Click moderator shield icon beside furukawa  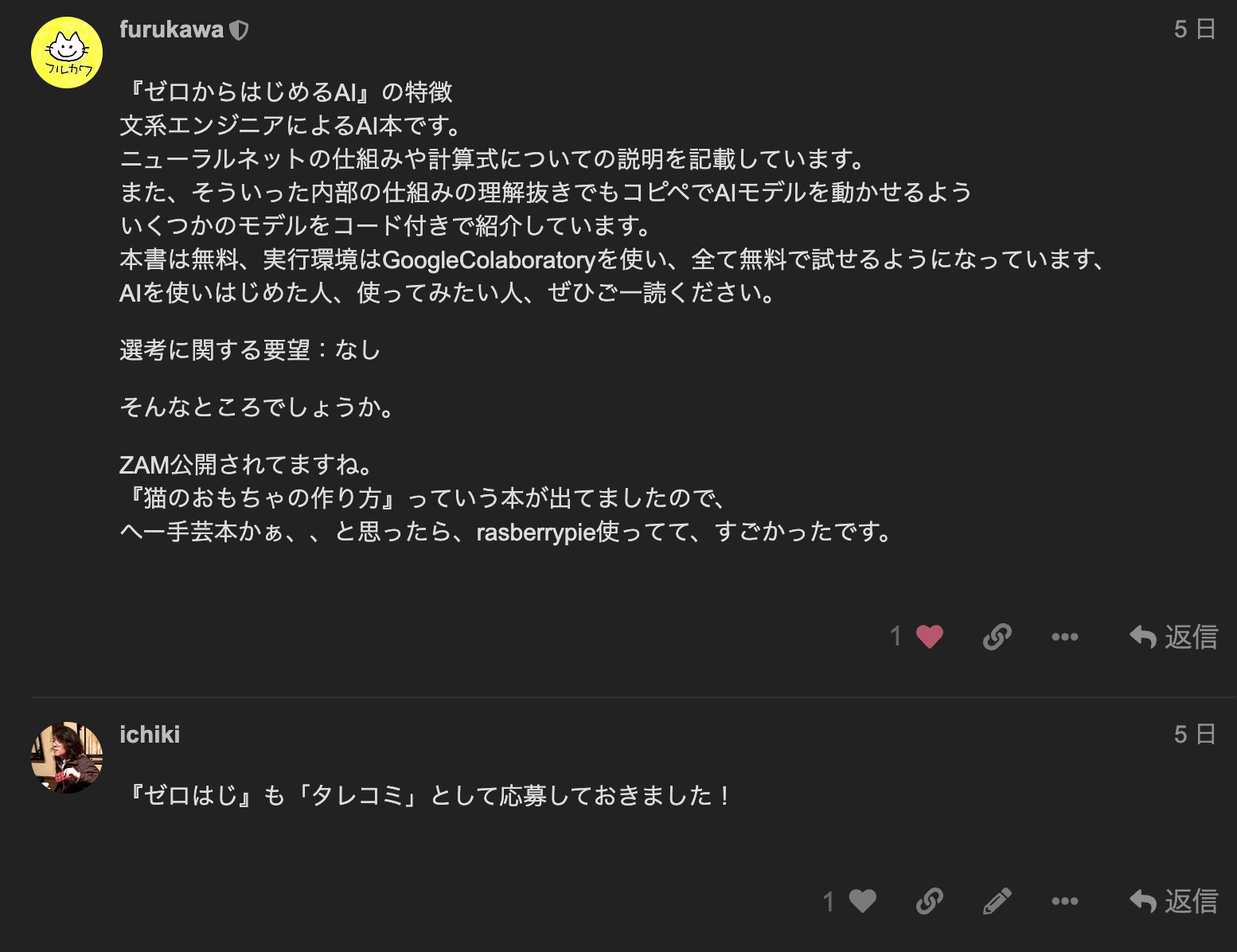pyautogui.click(x=239, y=30)
